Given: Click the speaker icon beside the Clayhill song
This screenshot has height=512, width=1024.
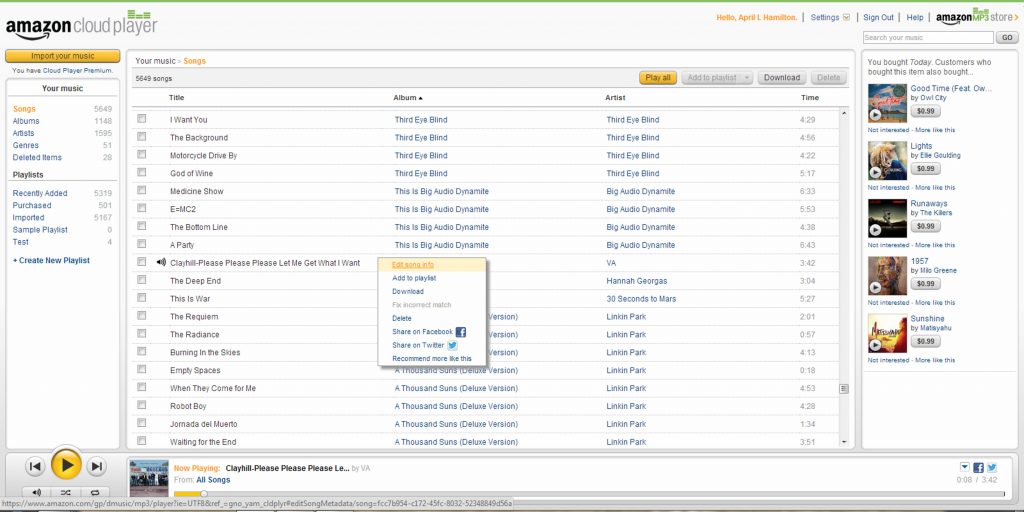Looking at the screenshot, I should (x=161, y=263).
